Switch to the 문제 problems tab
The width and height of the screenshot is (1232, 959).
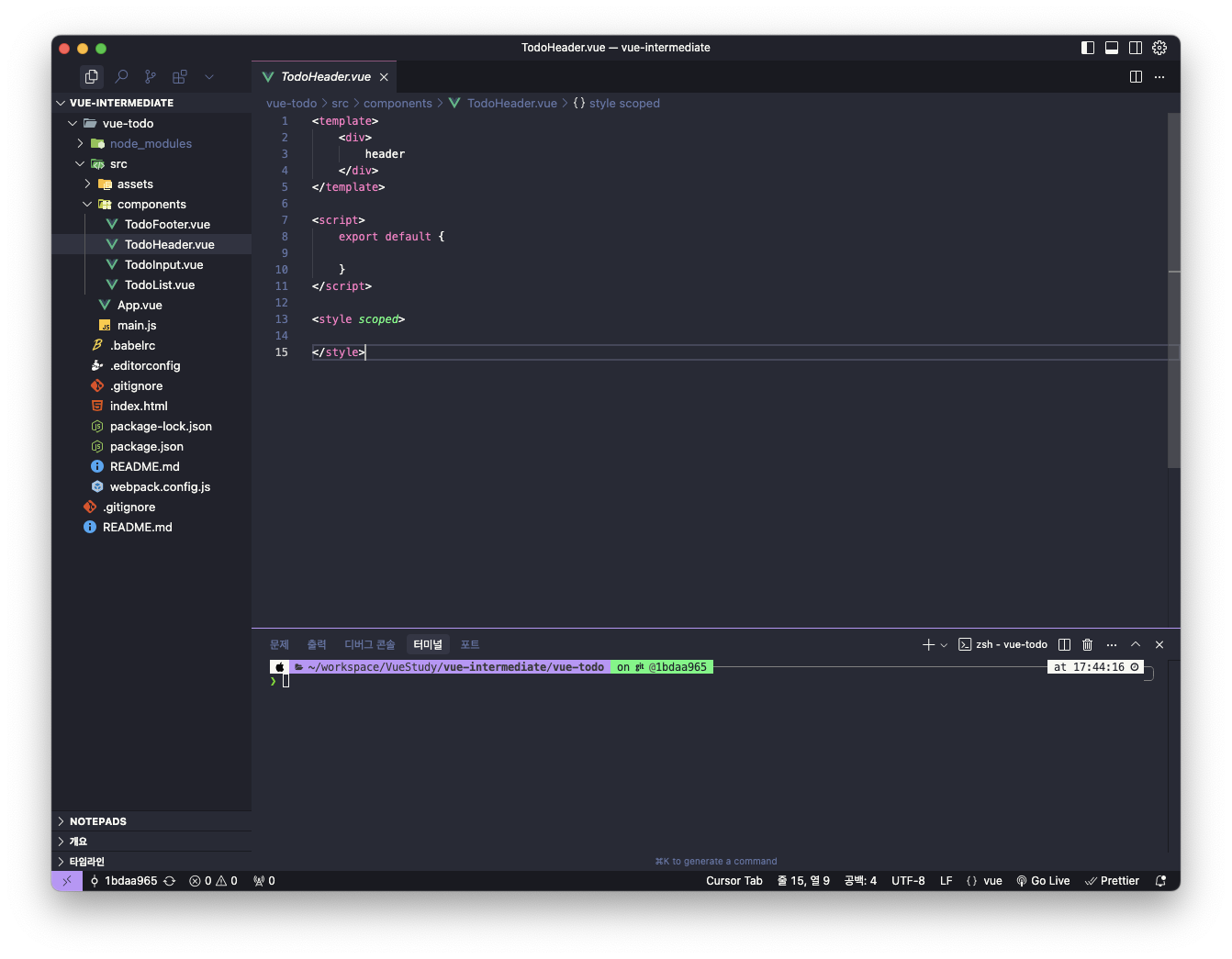(x=279, y=645)
